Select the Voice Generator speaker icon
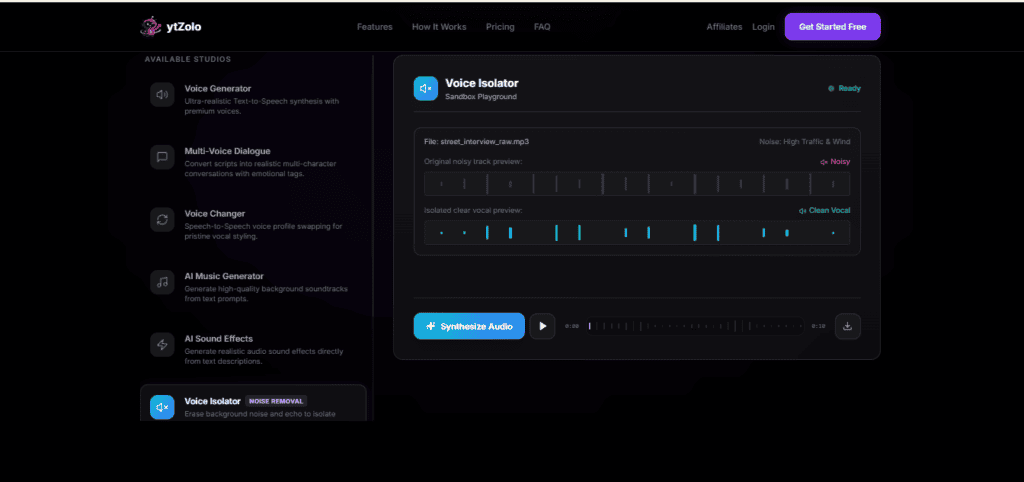 [x=163, y=95]
